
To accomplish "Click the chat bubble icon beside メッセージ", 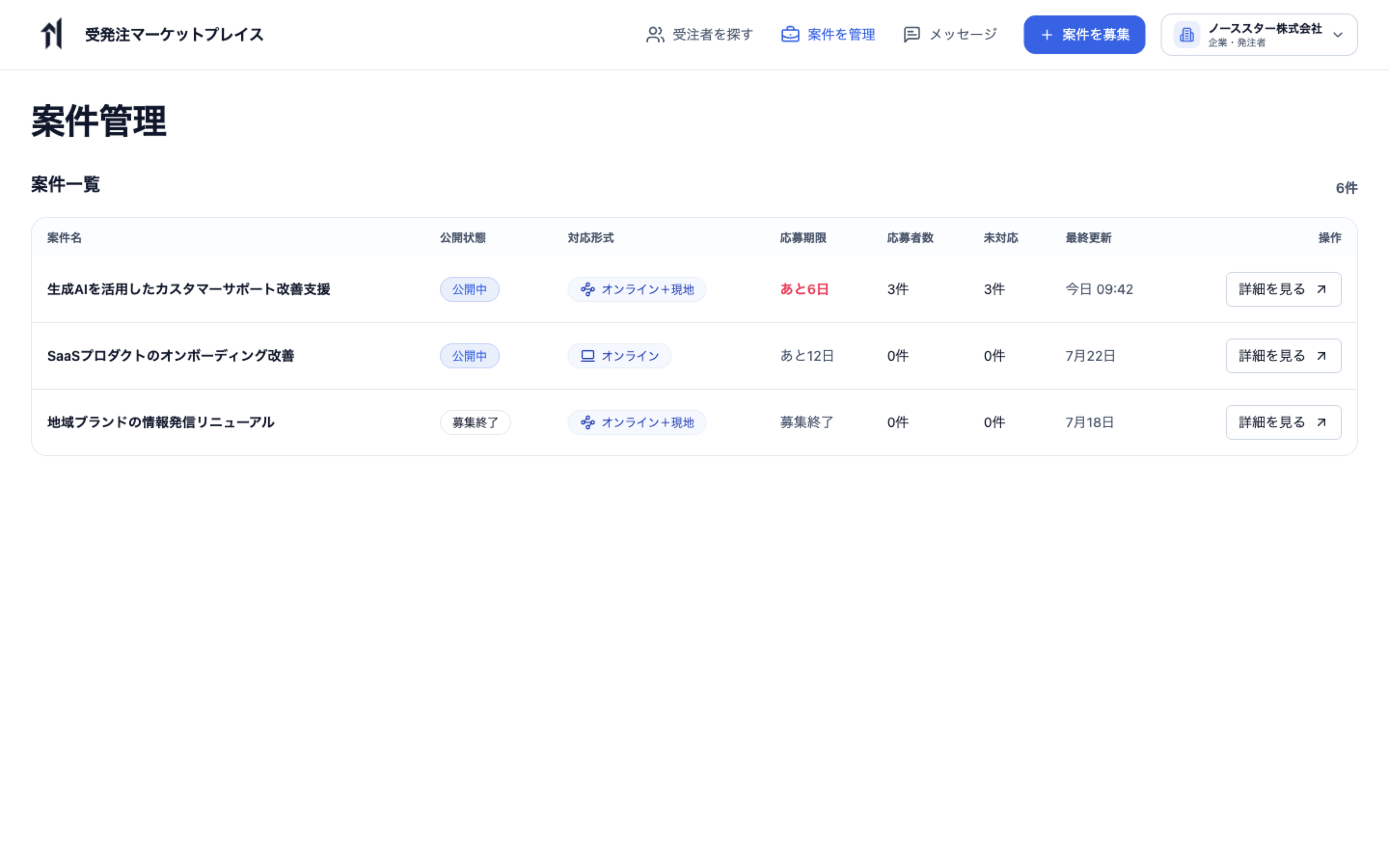I will tap(912, 34).
